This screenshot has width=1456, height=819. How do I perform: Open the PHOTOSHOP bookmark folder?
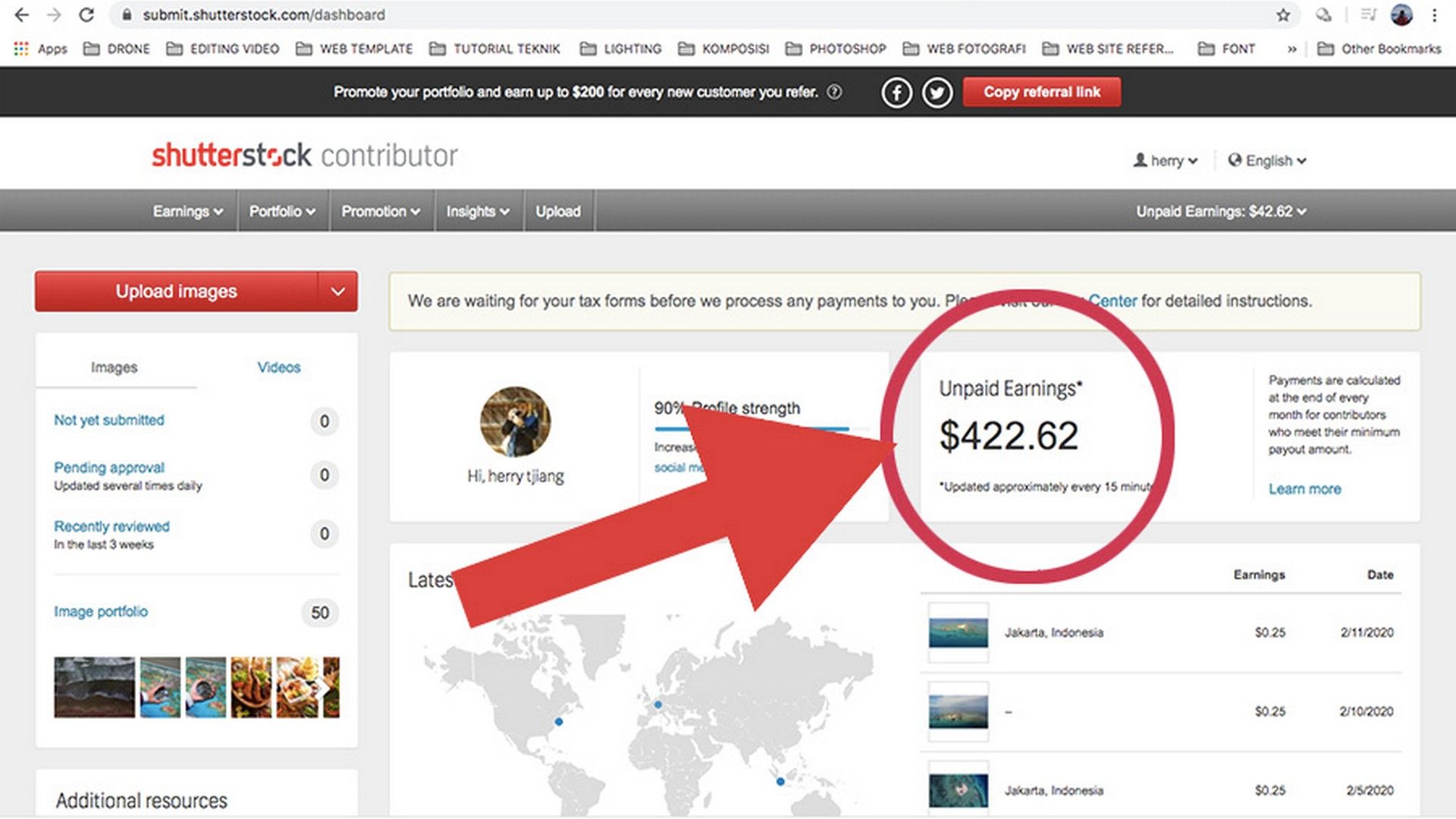pyautogui.click(x=836, y=49)
